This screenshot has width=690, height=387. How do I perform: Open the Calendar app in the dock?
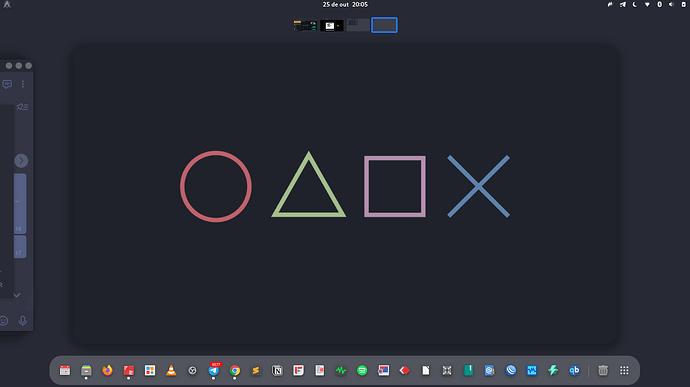click(65, 370)
